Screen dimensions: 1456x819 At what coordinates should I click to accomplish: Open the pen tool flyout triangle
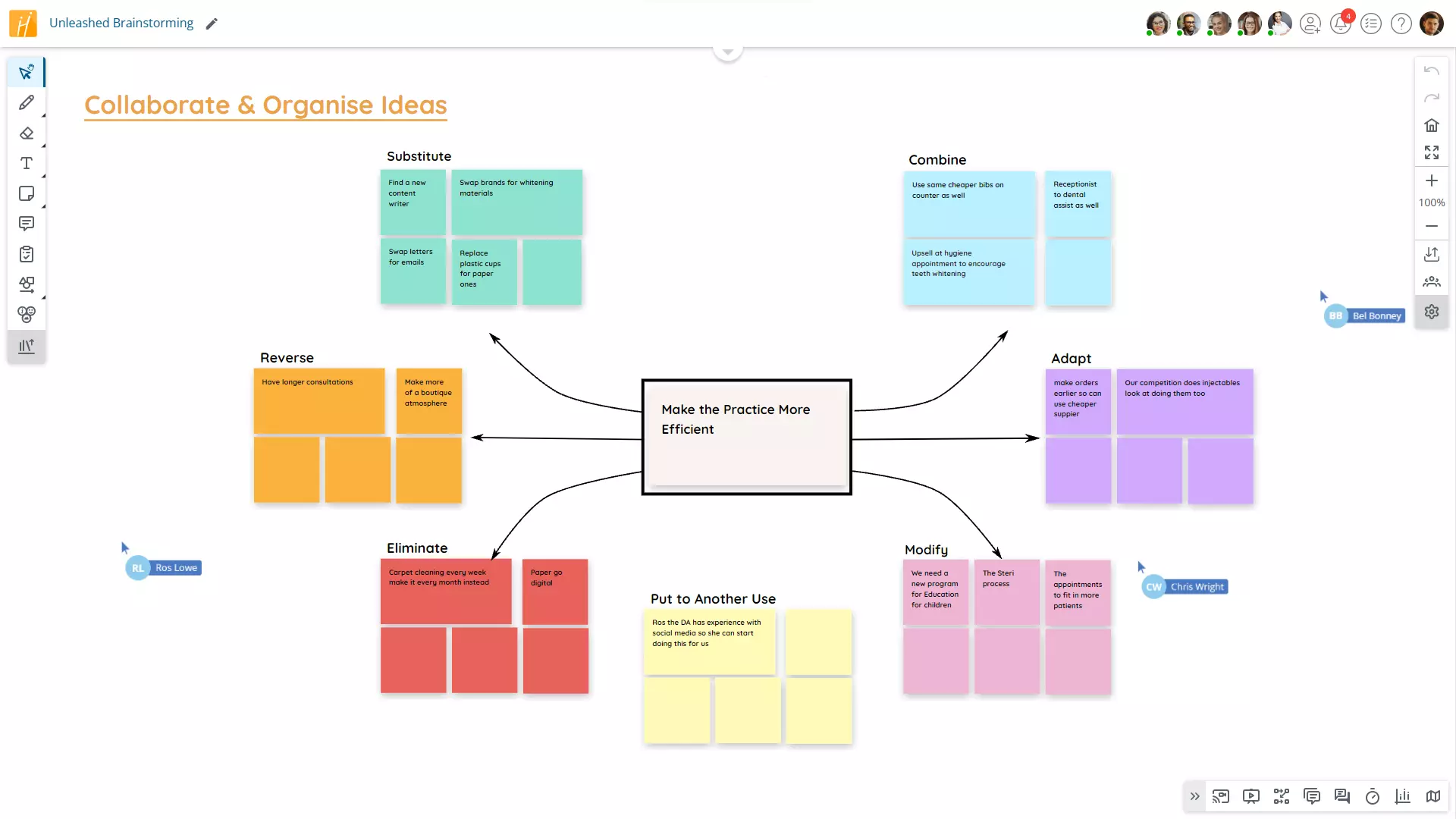pyautogui.click(x=42, y=114)
